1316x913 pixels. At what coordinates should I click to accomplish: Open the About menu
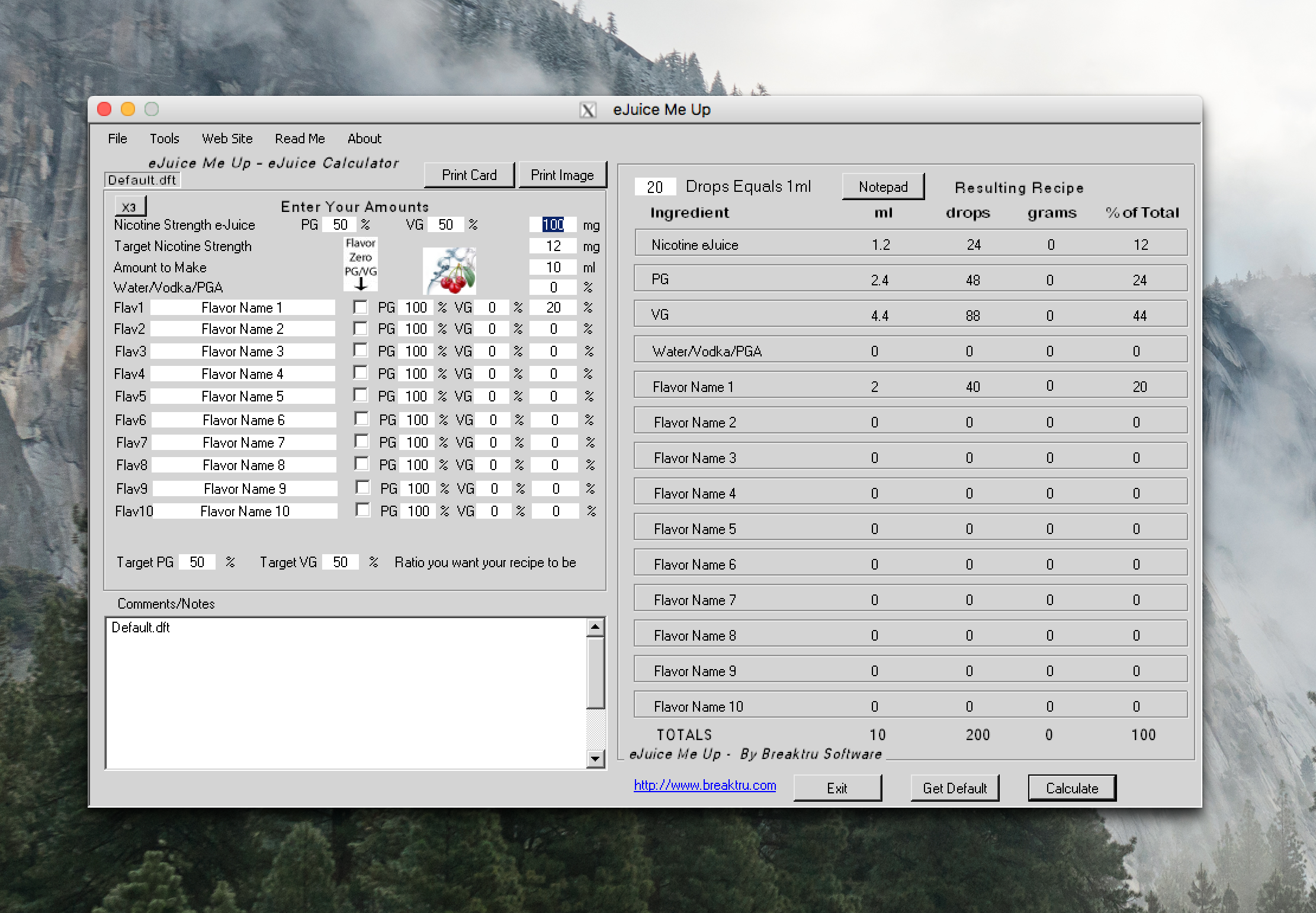(x=364, y=139)
